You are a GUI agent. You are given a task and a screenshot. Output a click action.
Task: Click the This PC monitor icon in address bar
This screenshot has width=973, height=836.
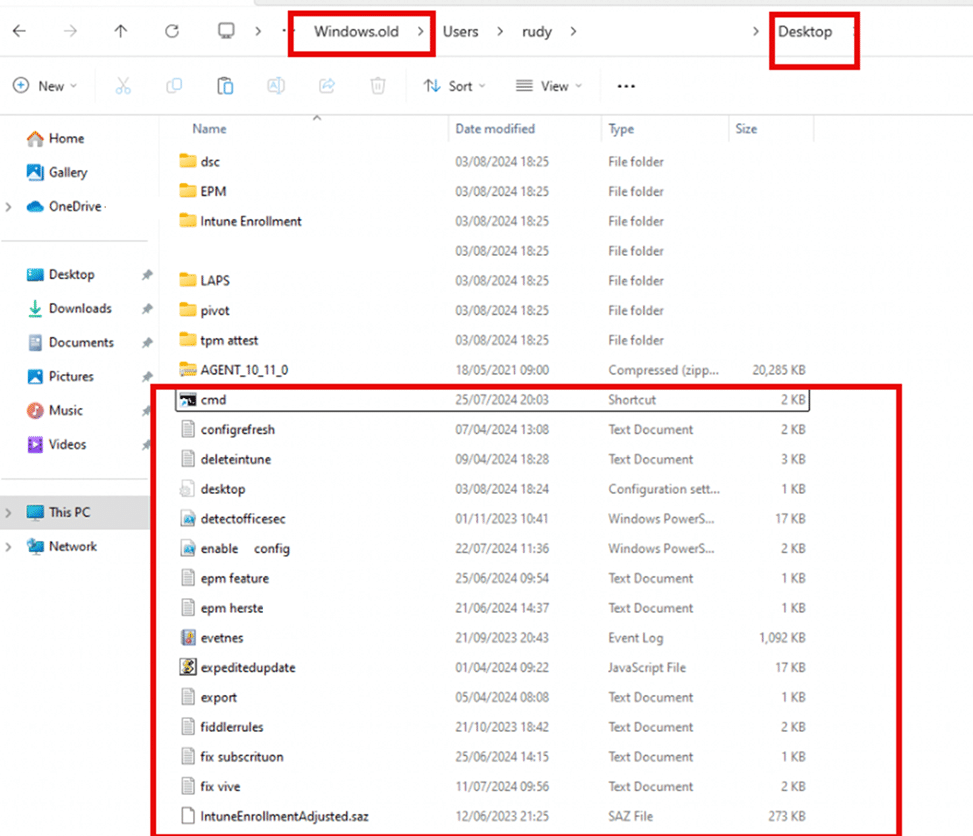(x=226, y=31)
